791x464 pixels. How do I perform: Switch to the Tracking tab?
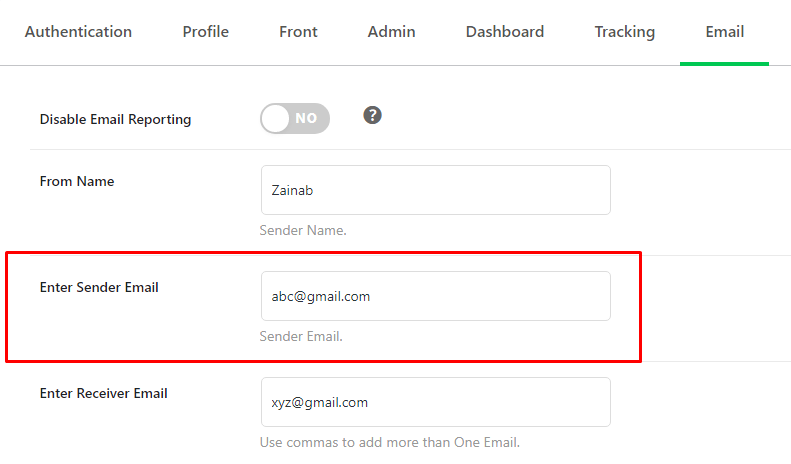625,32
